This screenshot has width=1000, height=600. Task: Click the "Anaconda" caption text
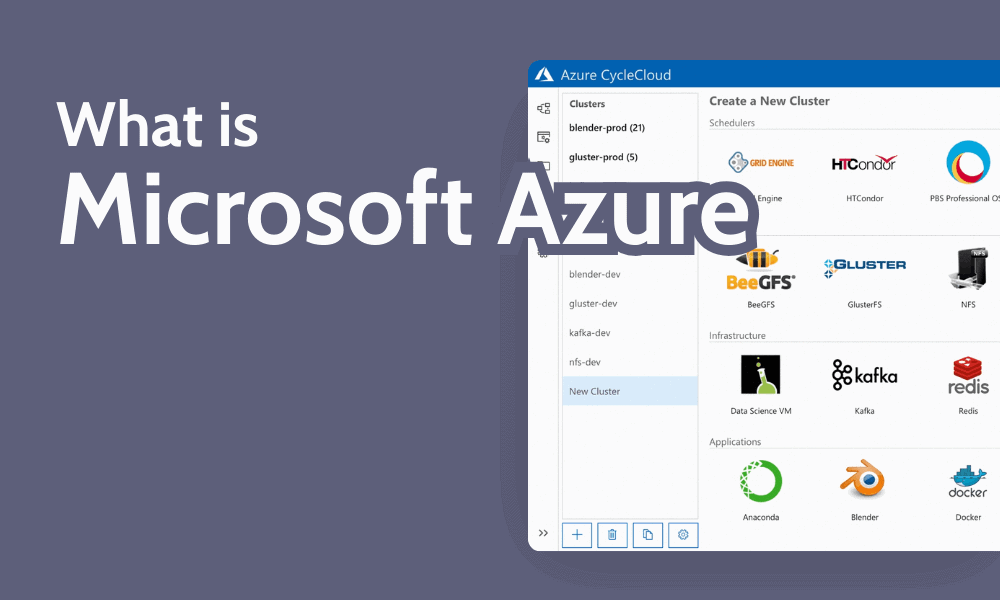coord(761,517)
